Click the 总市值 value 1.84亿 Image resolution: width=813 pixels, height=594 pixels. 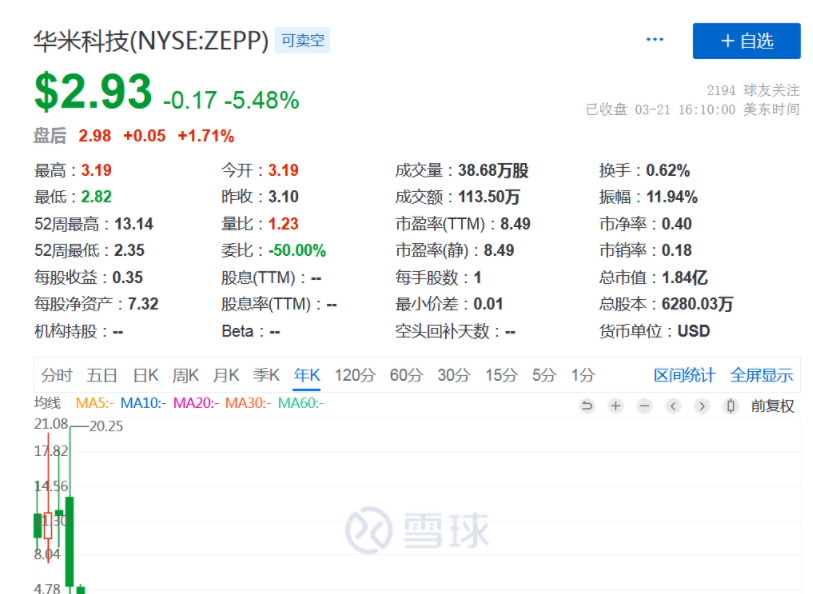tap(684, 277)
